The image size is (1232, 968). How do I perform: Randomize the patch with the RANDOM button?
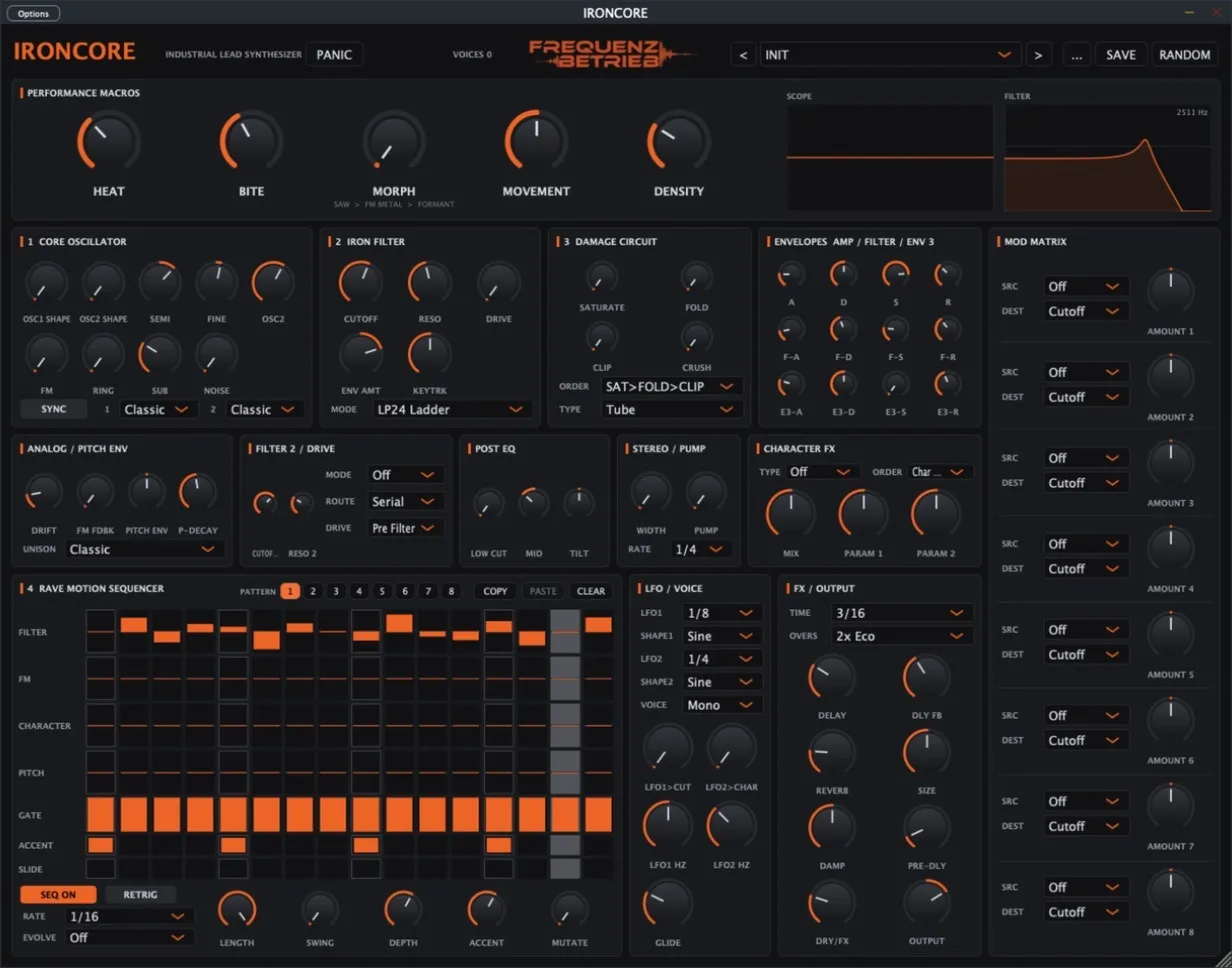[x=1185, y=54]
